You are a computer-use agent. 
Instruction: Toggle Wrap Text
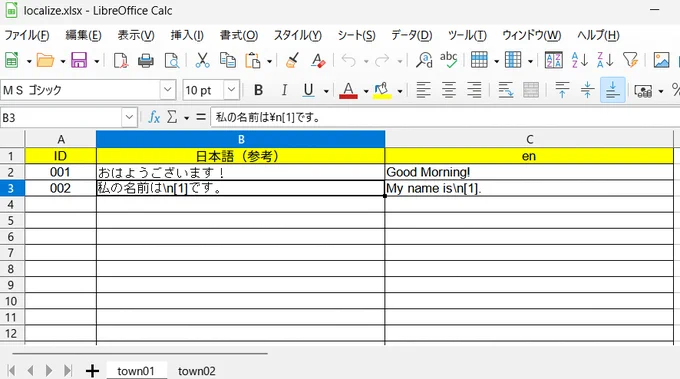pos(506,90)
